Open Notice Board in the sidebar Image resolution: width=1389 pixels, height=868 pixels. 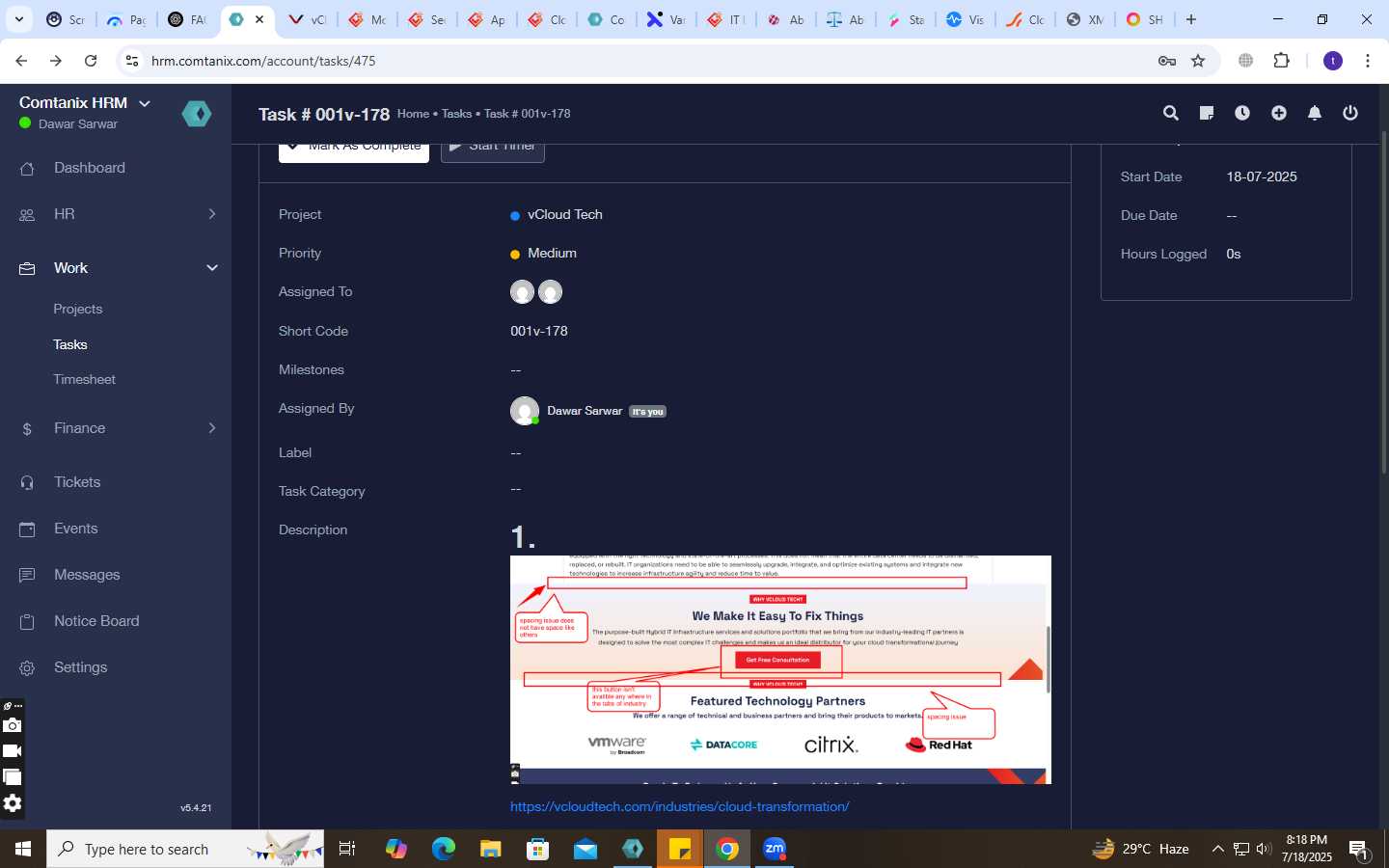(96, 621)
